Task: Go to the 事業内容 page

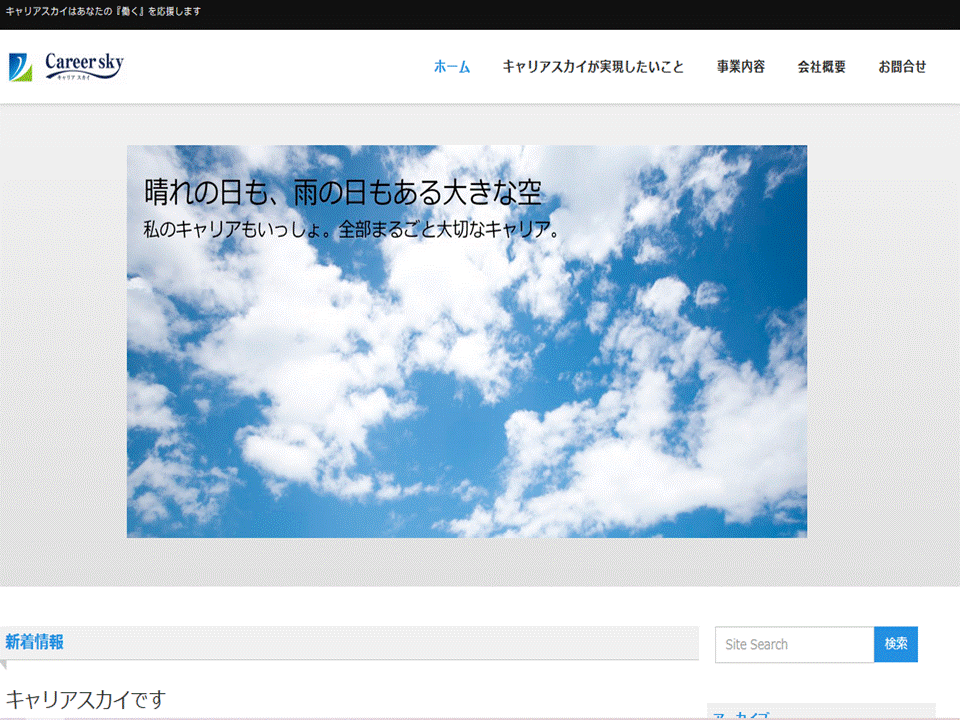Action: (x=740, y=67)
